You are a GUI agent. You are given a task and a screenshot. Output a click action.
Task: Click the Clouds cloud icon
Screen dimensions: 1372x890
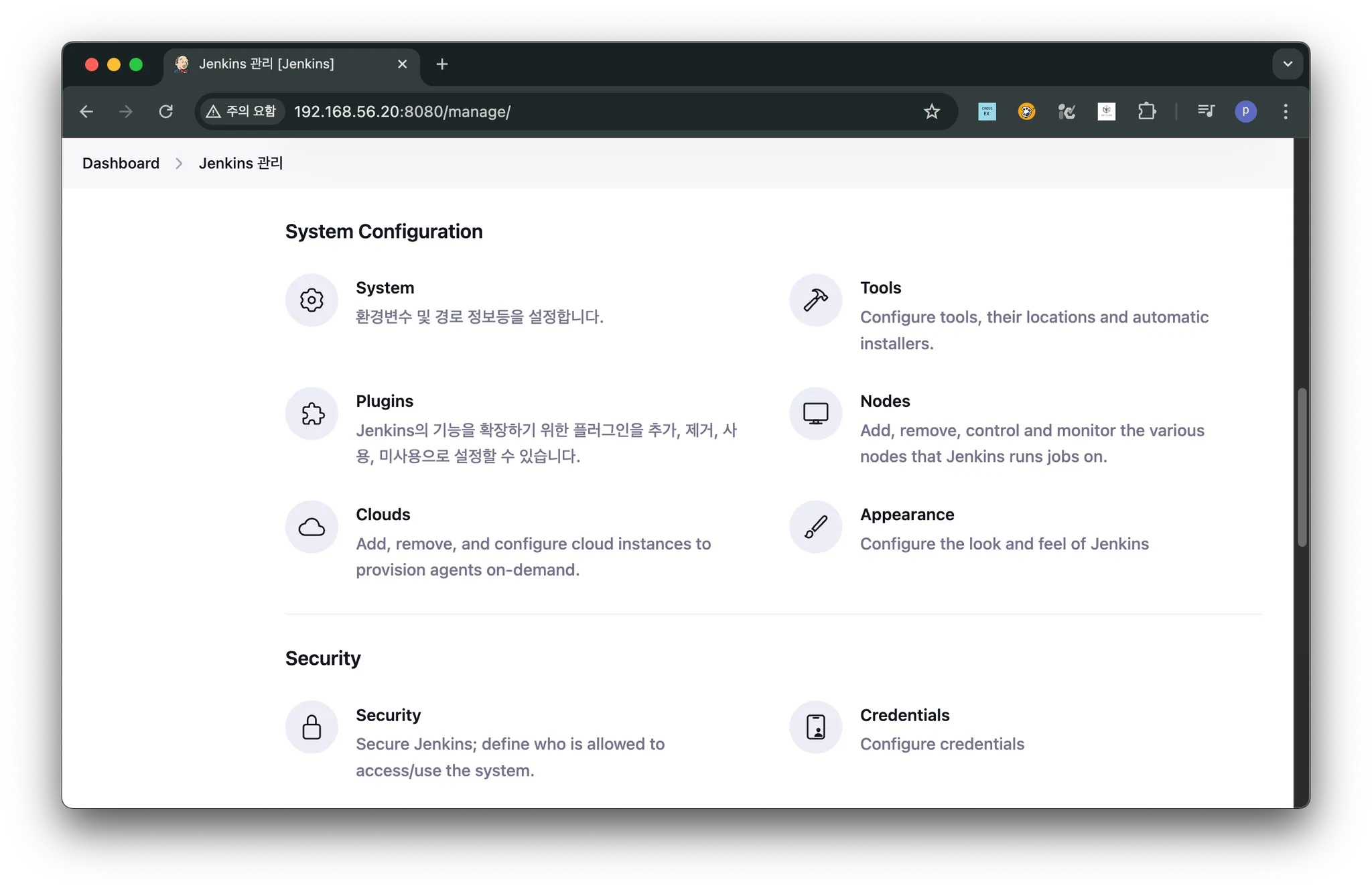[x=312, y=527]
